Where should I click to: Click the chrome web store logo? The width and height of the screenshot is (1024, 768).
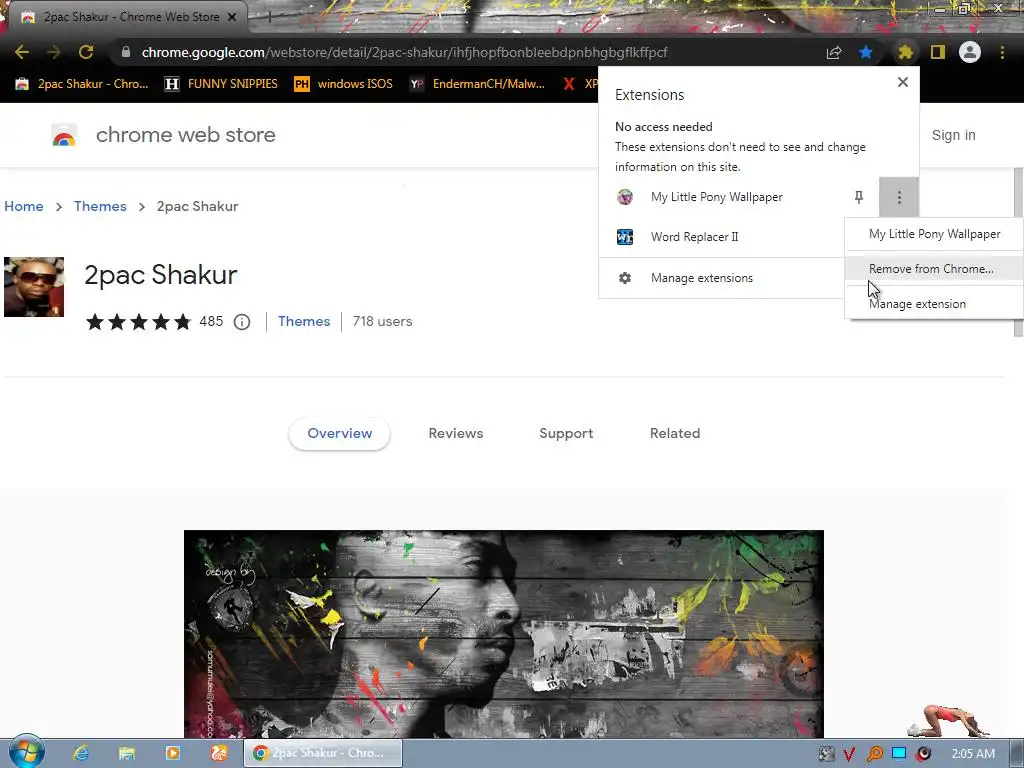coord(64,135)
